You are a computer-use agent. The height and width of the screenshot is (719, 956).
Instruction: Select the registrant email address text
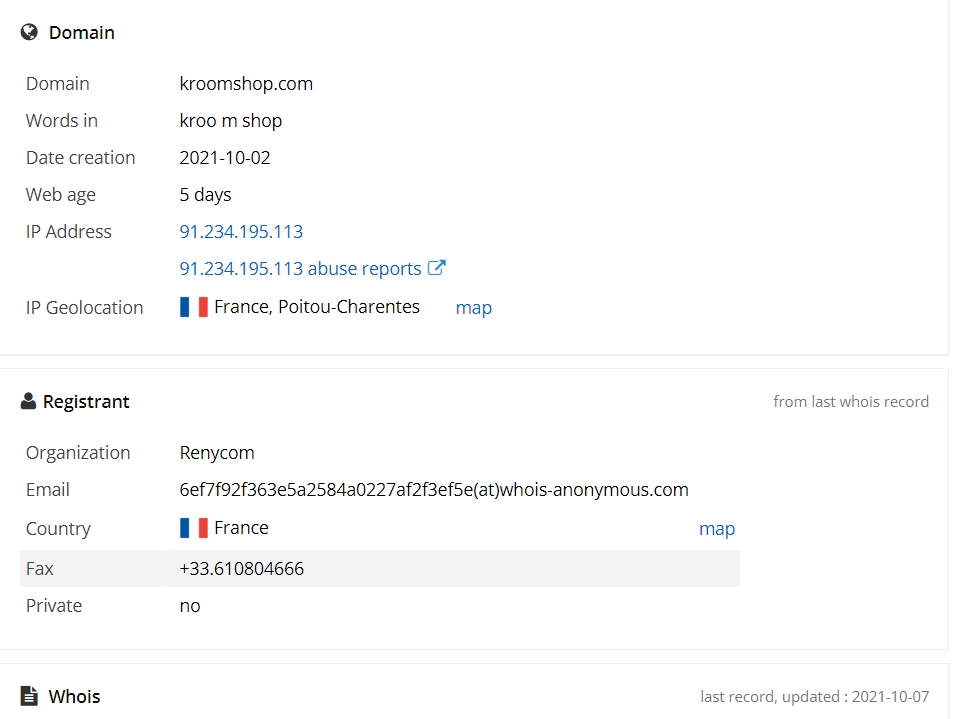click(434, 490)
